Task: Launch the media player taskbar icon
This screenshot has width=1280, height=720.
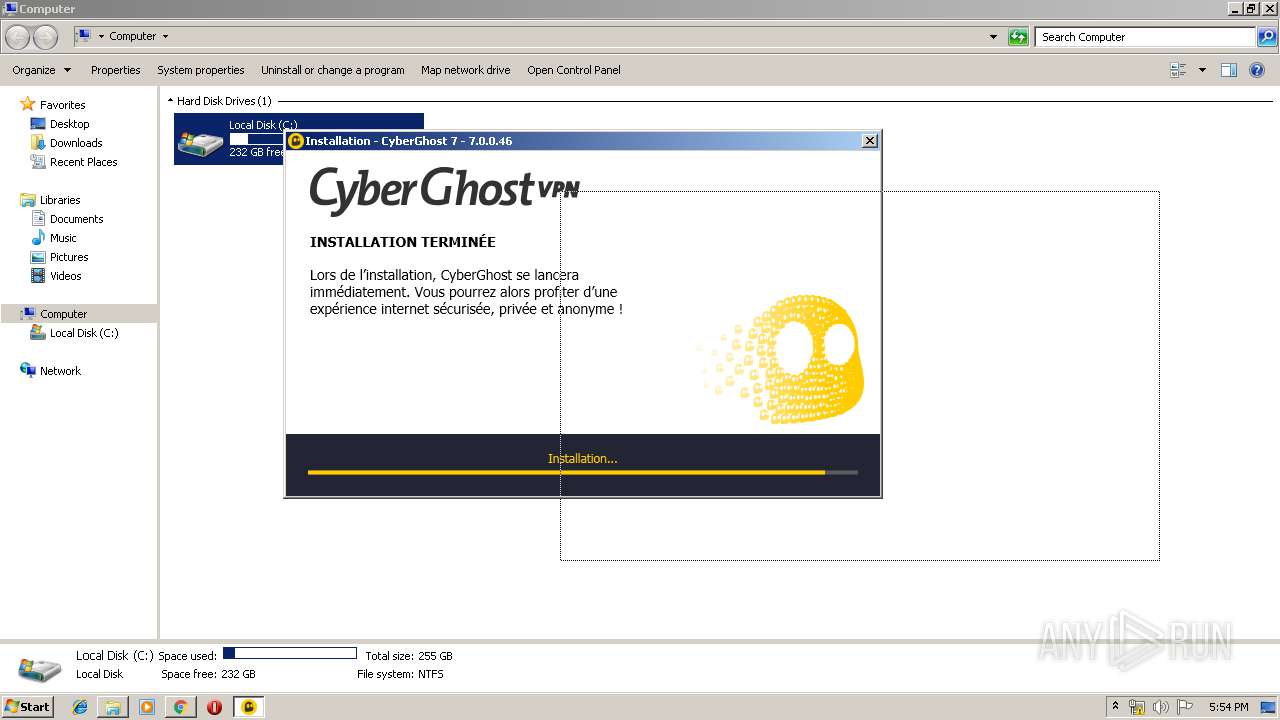Action: (x=147, y=707)
